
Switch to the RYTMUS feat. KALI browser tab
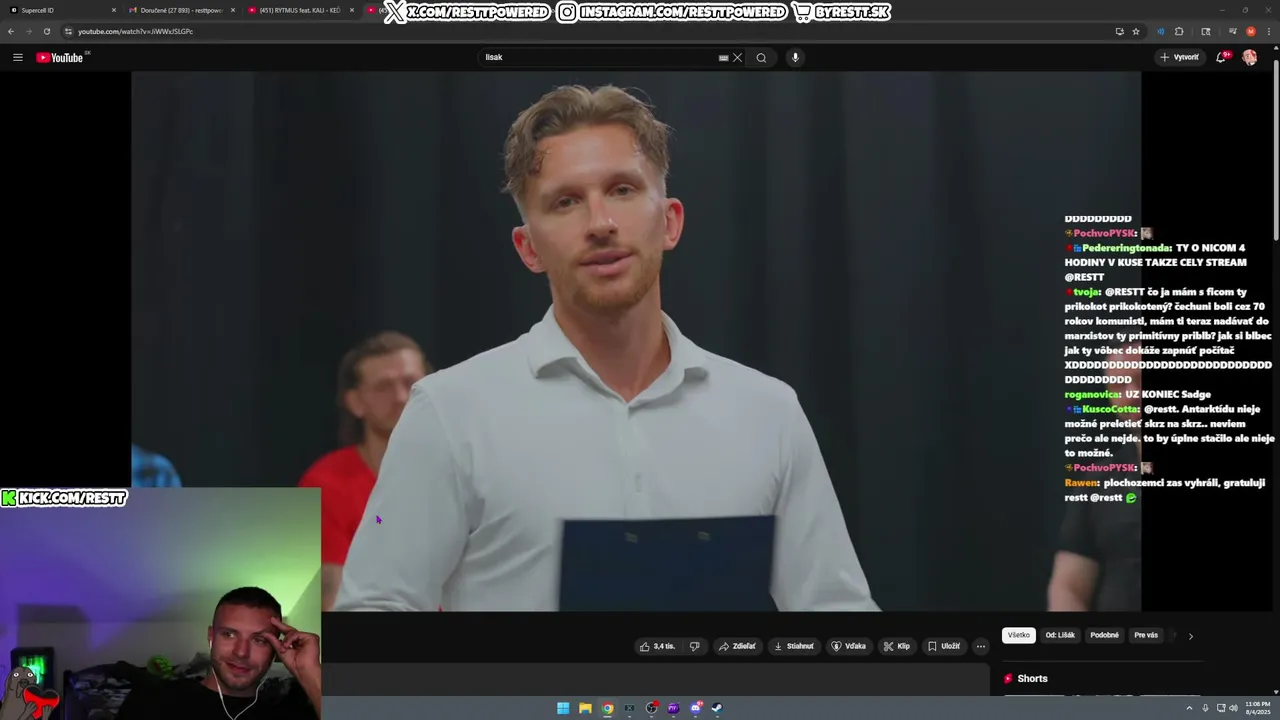[x=300, y=10]
